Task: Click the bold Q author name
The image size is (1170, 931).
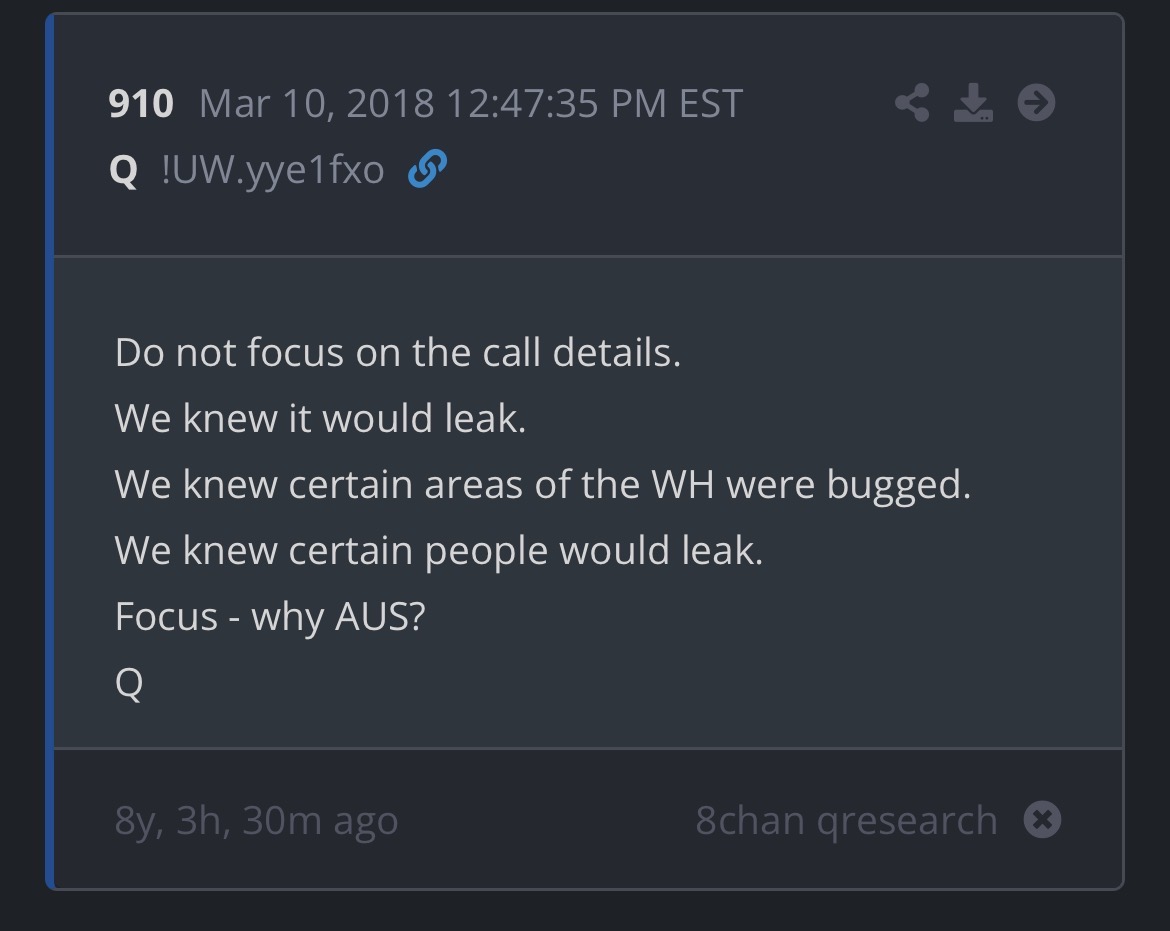Action: coord(123,170)
